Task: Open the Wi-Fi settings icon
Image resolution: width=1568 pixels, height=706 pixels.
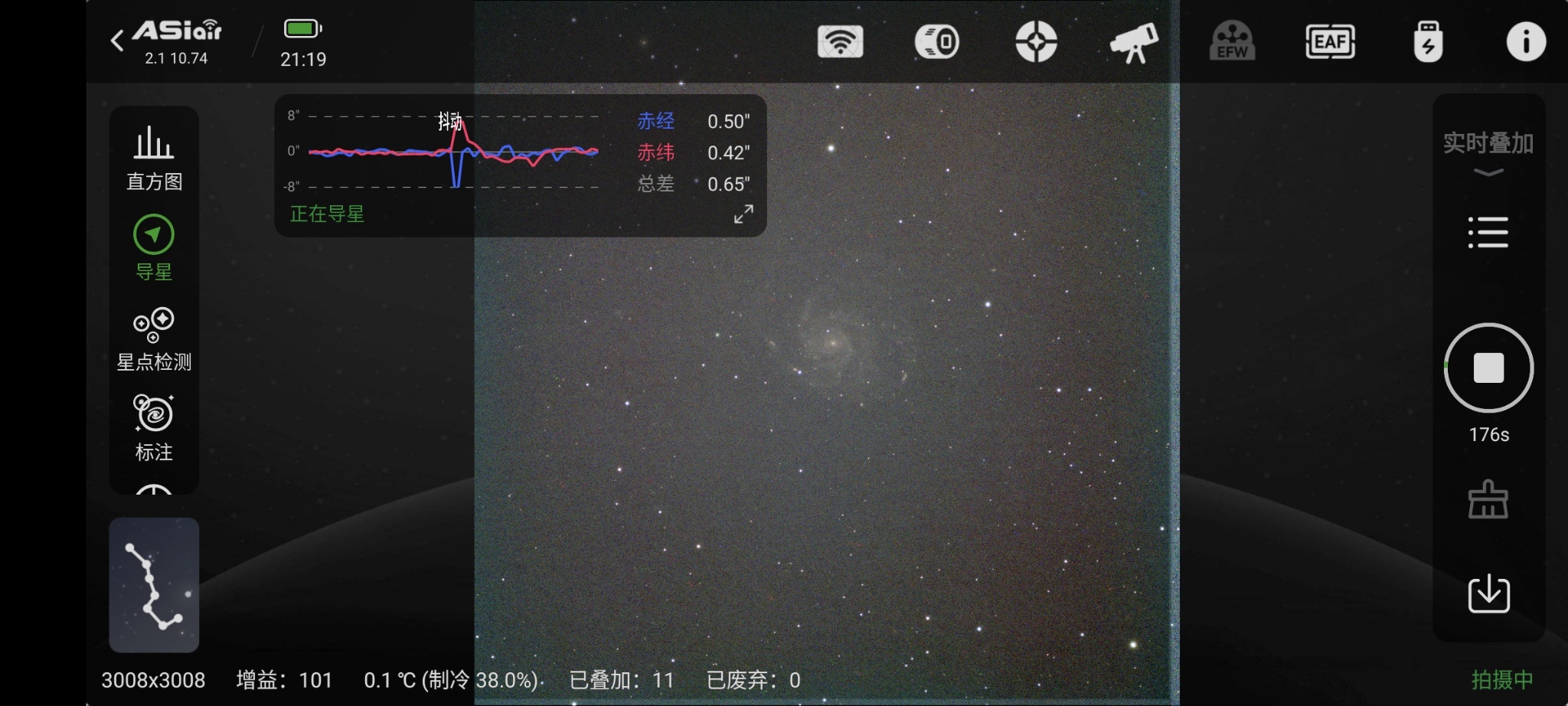Action: 840,41
